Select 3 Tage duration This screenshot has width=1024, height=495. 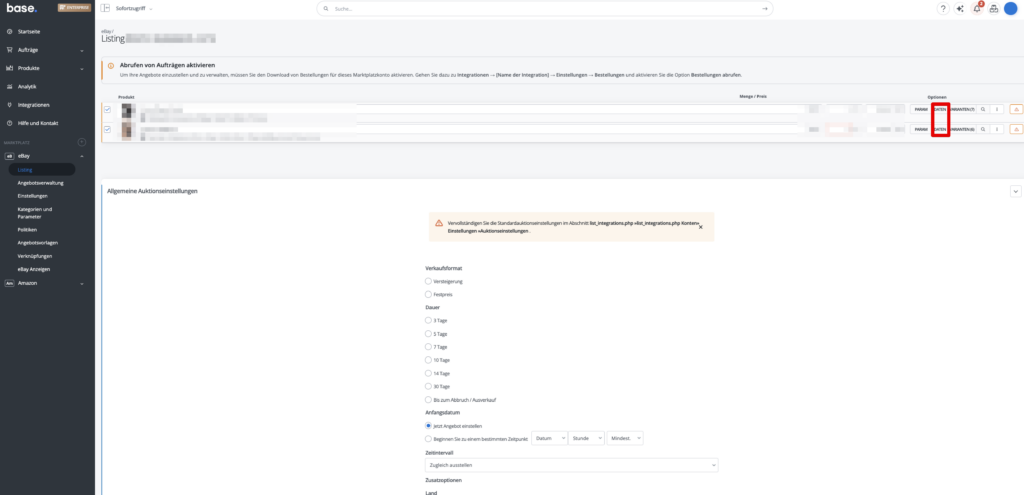[x=428, y=321]
